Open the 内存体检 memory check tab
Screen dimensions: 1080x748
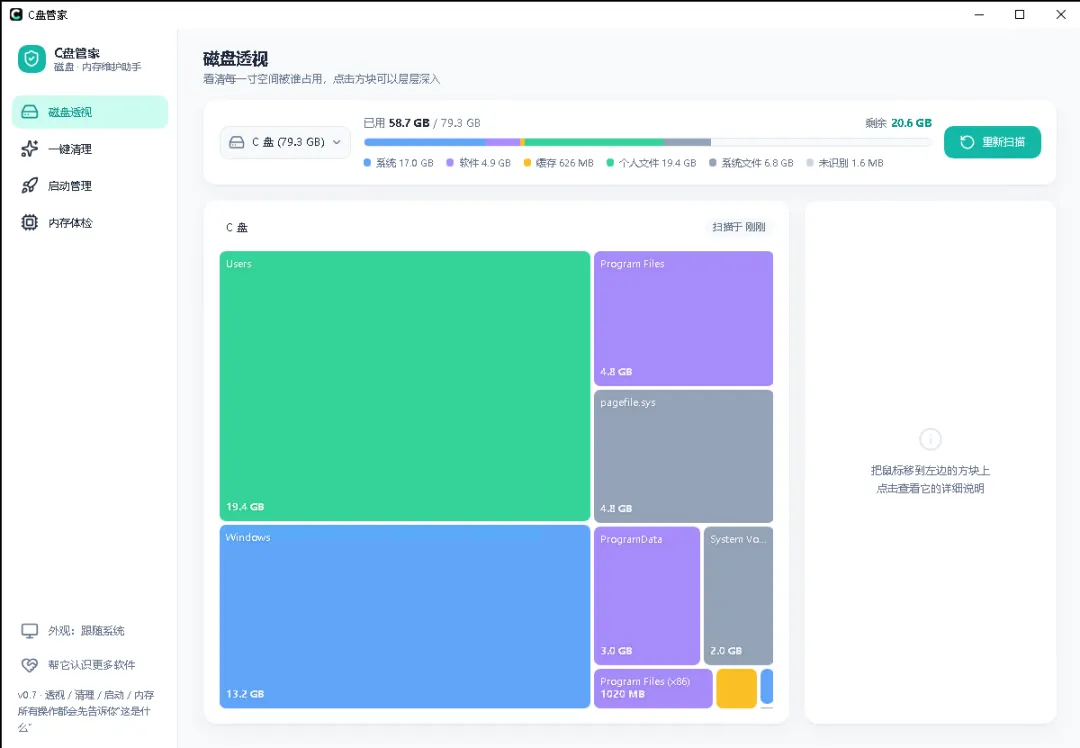[x=90, y=222]
